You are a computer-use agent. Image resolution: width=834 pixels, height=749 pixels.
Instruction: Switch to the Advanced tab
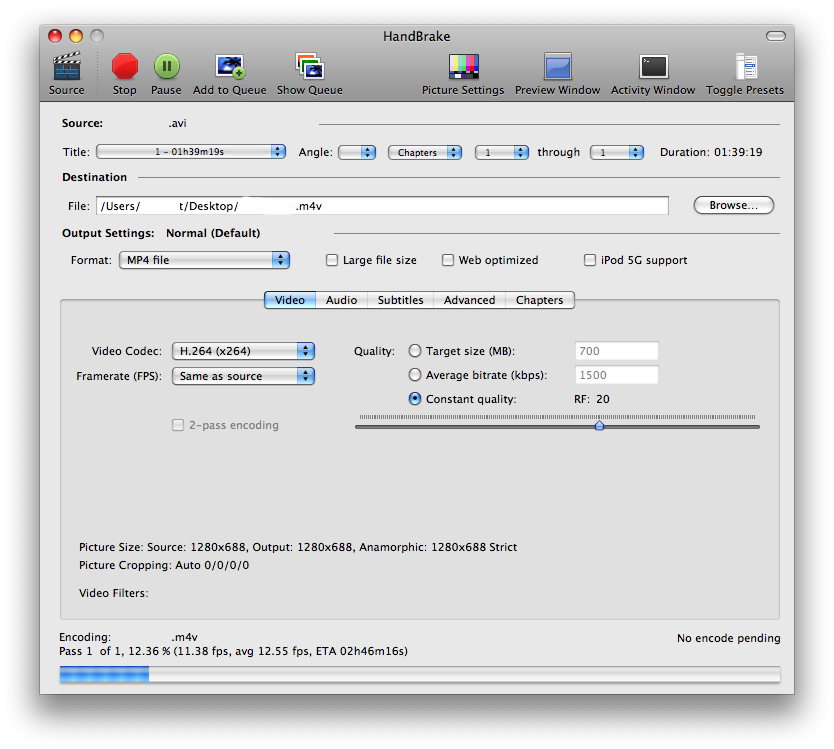[x=470, y=300]
